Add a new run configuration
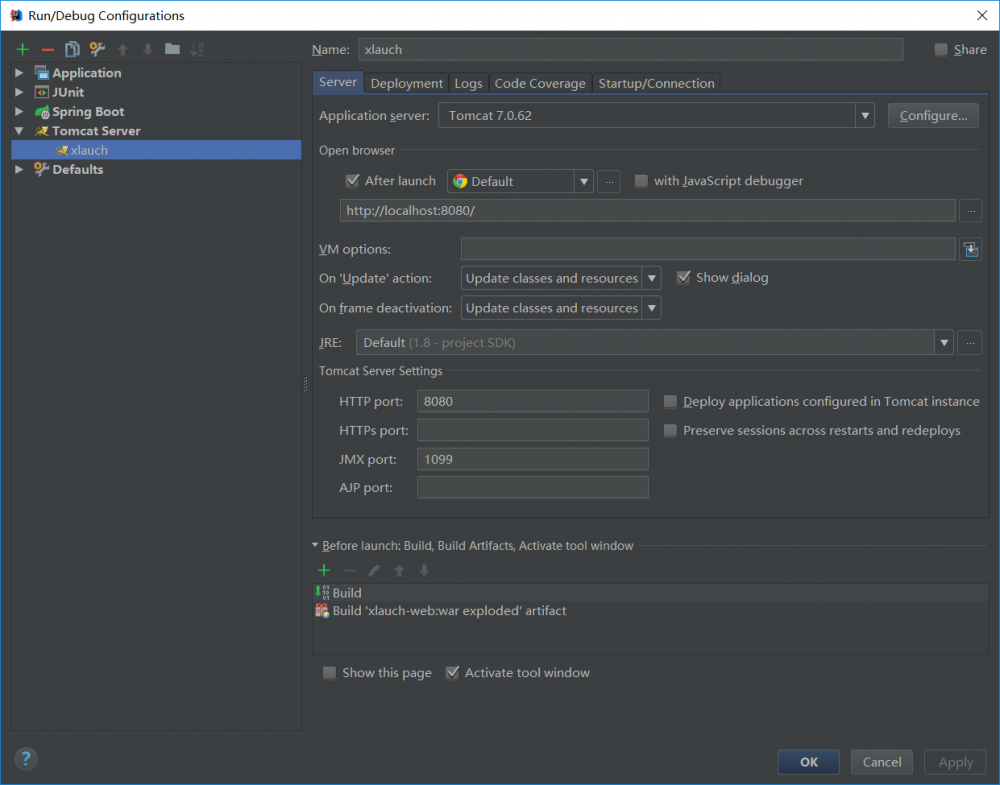 point(22,48)
